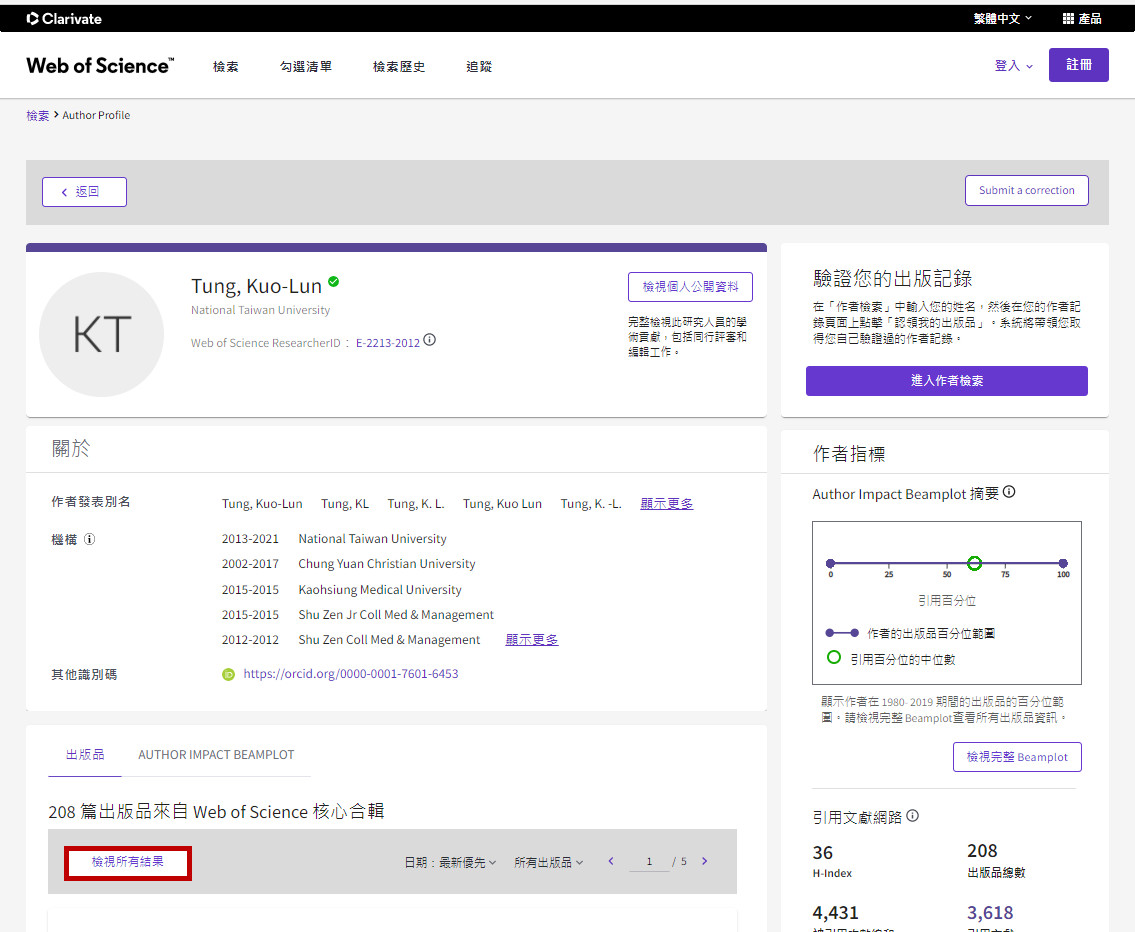
Task: Switch to AUTHOR IMPACT BEAMPLOT tab
Action: 216,755
